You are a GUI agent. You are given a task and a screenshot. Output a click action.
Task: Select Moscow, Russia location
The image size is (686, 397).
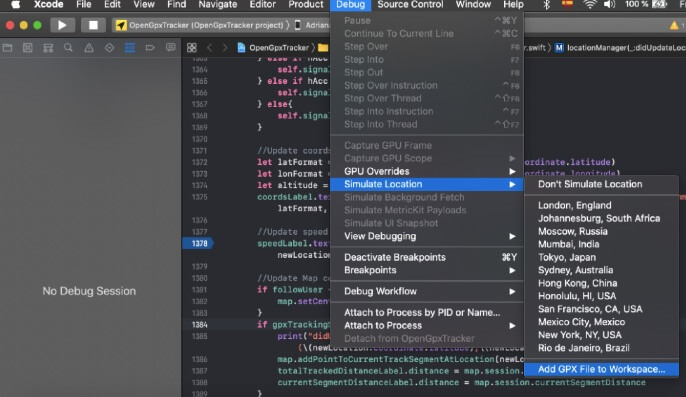(x=602, y=231)
